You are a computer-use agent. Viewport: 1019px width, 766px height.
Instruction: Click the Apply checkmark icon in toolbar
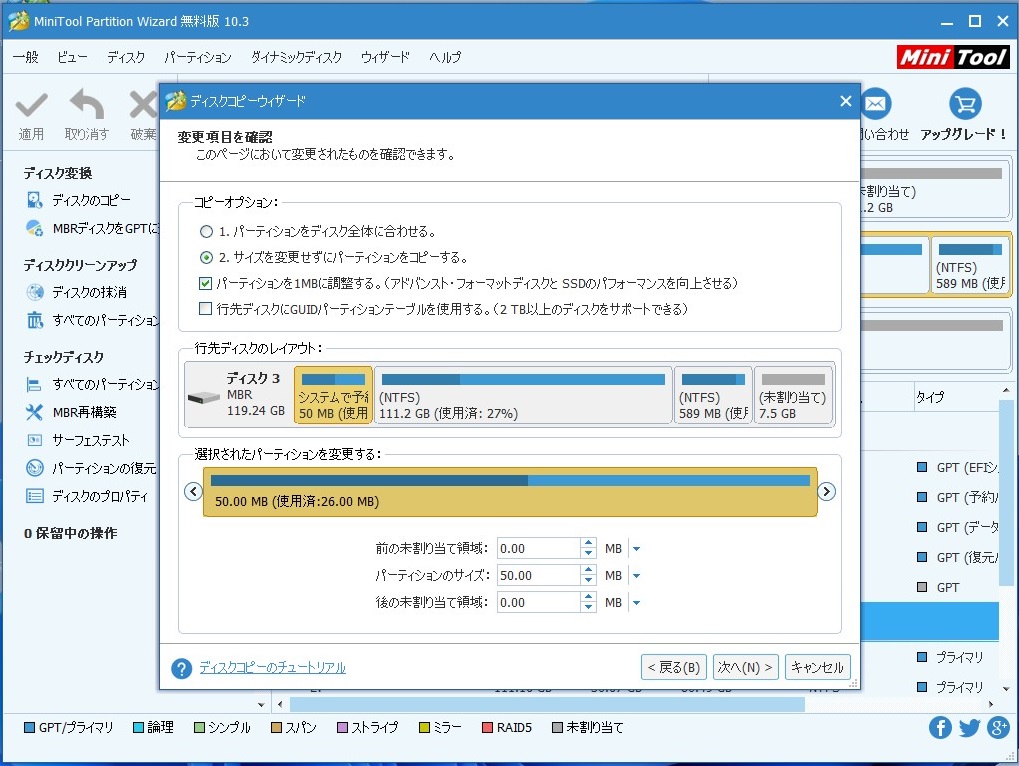click(31, 104)
